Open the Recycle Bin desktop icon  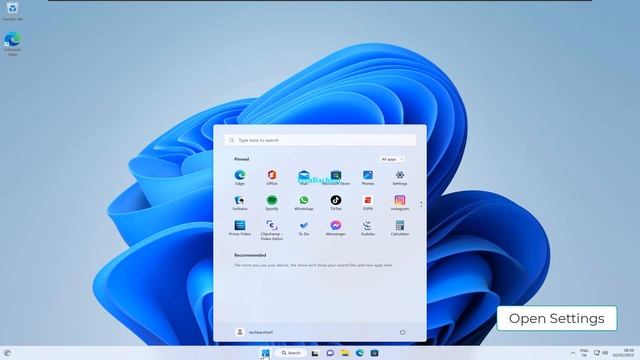(x=13, y=11)
